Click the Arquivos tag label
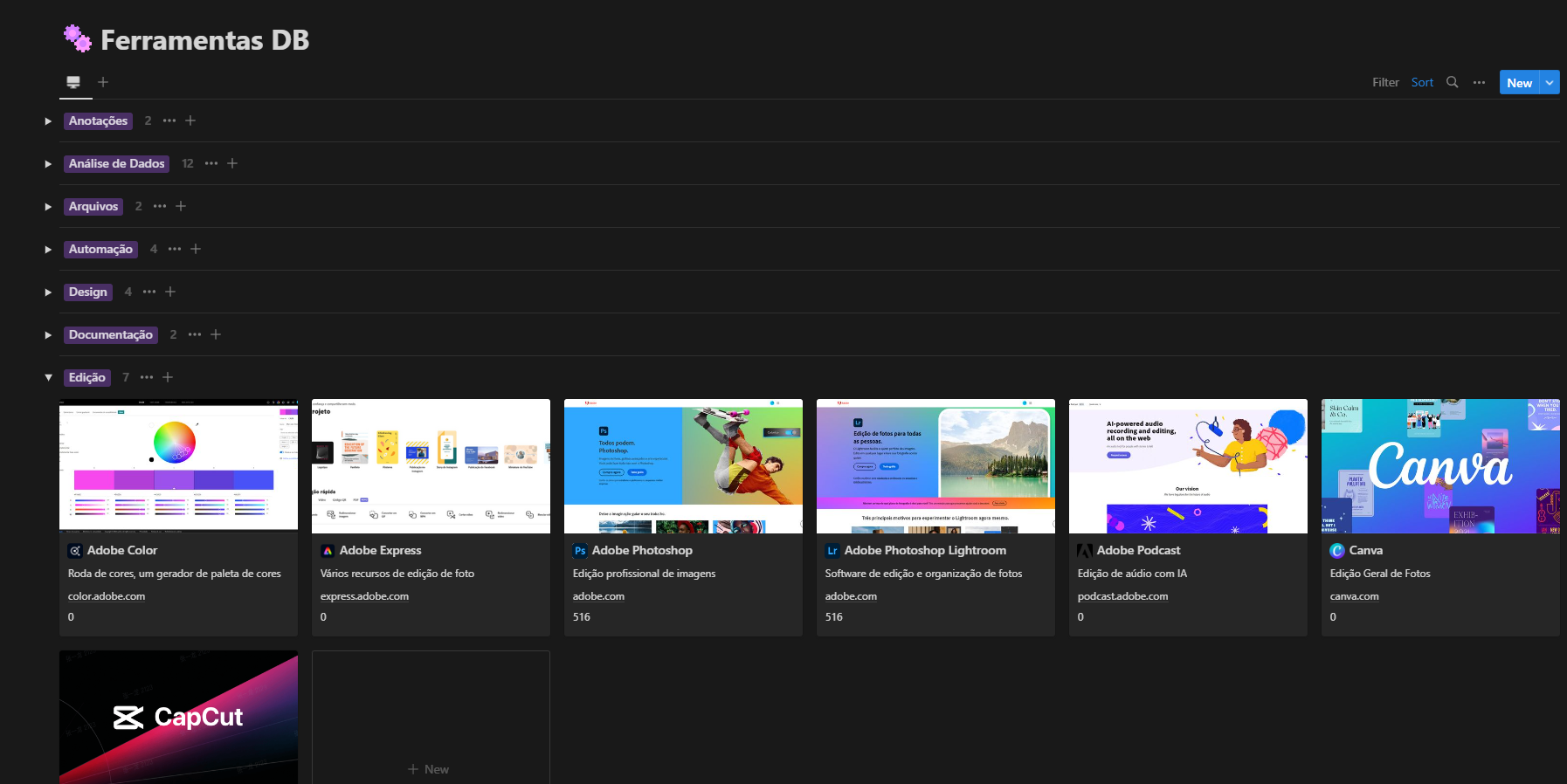Image resolution: width=1567 pixels, height=784 pixels. tap(93, 206)
